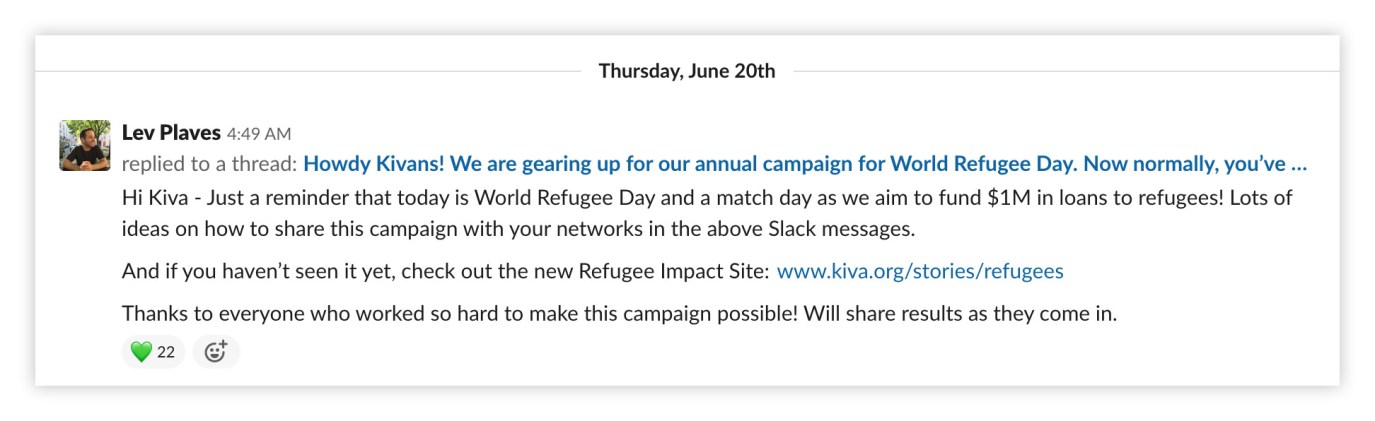1375x421 pixels.
Task: Open the 'Howdy Kivans!' thread link
Action: [x=805, y=163]
